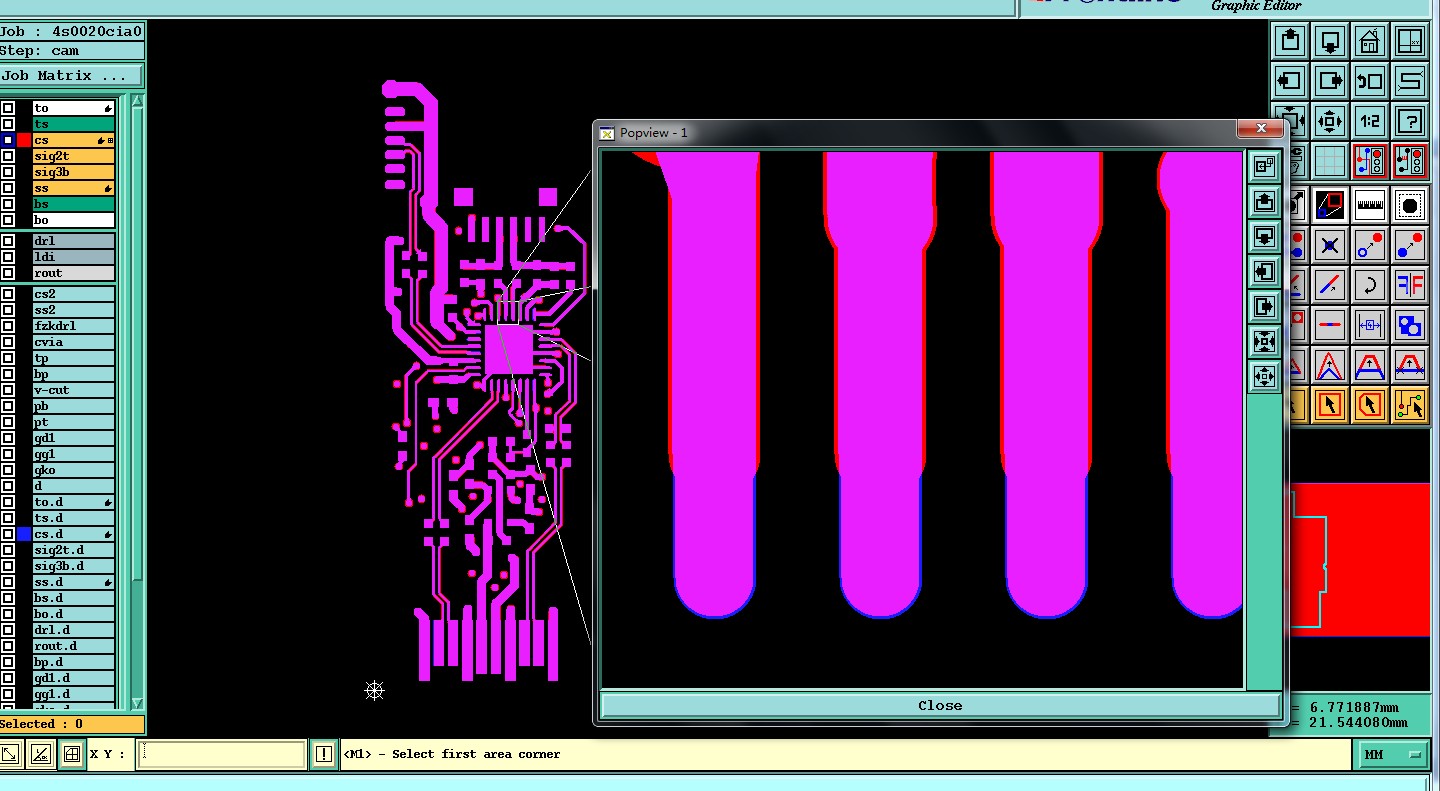Click the Close button in Popview
Viewport: 1440px width, 791px height.
(x=940, y=705)
